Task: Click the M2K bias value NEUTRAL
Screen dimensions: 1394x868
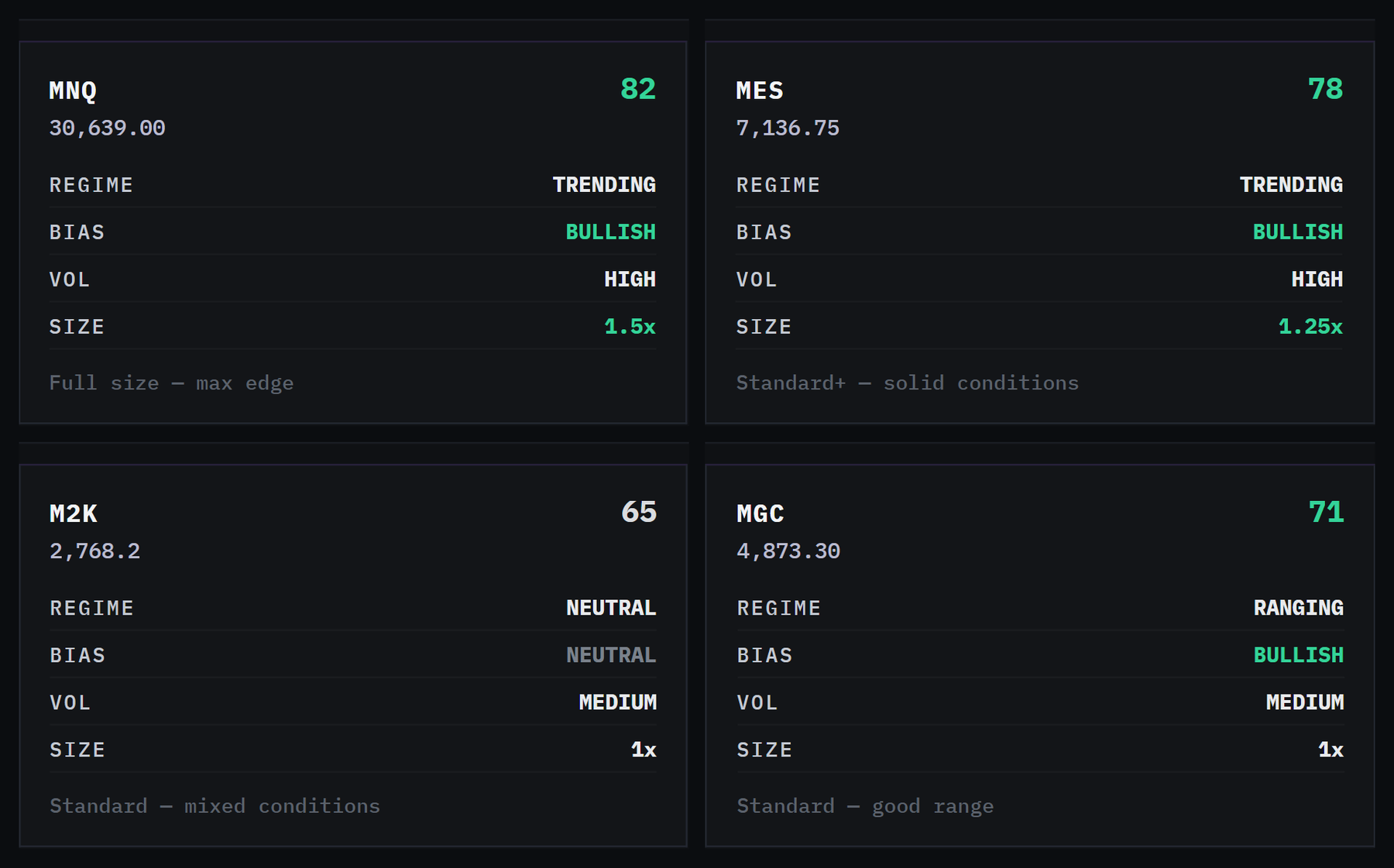Action: [611, 656]
